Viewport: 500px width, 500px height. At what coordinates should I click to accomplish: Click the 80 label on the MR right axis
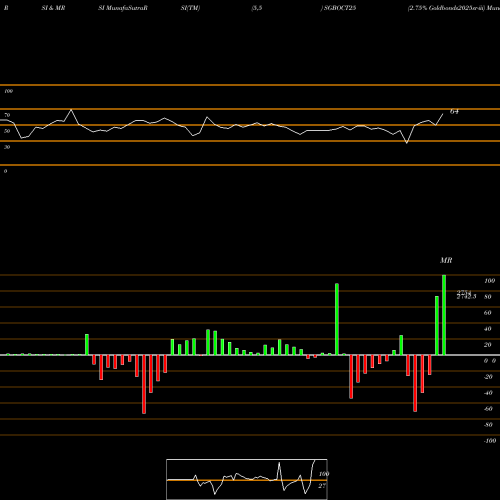[488, 297]
